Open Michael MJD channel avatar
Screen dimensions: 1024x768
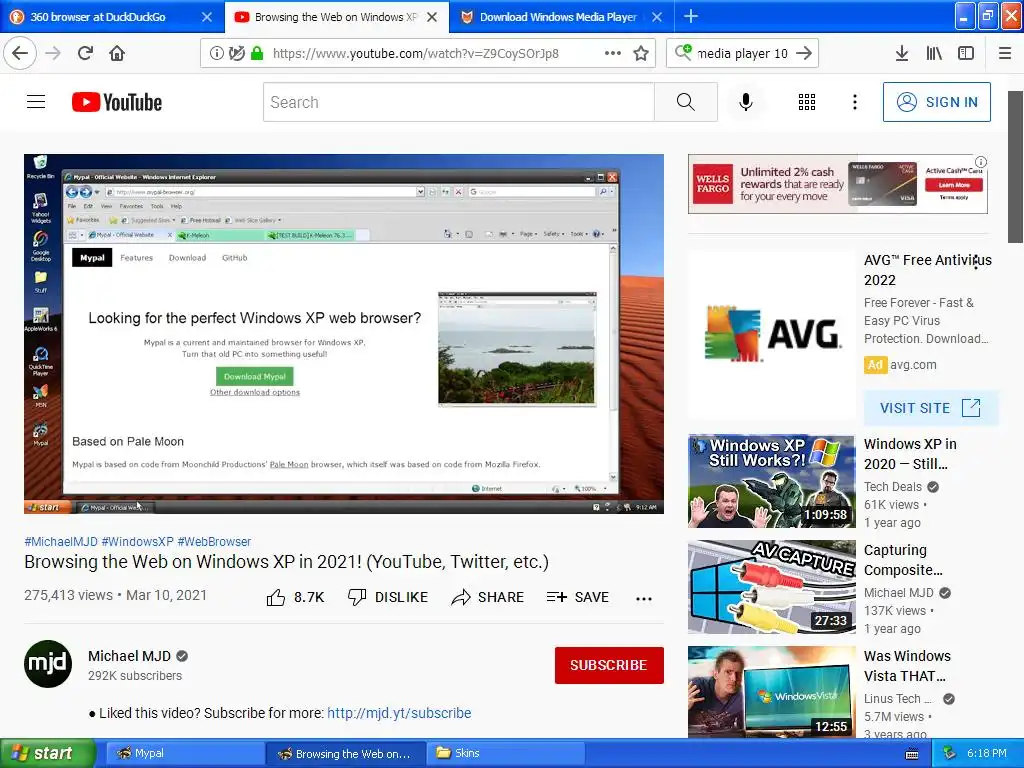coord(48,664)
